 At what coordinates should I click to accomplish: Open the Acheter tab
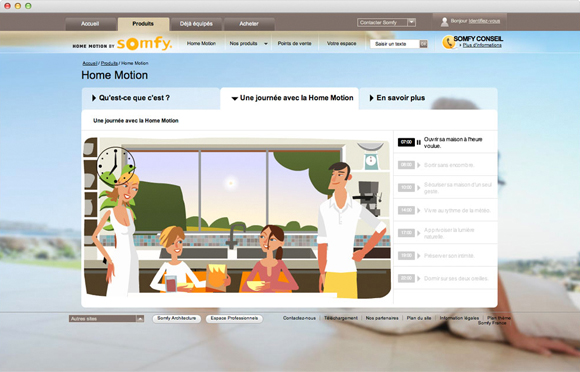(x=249, y=24)
